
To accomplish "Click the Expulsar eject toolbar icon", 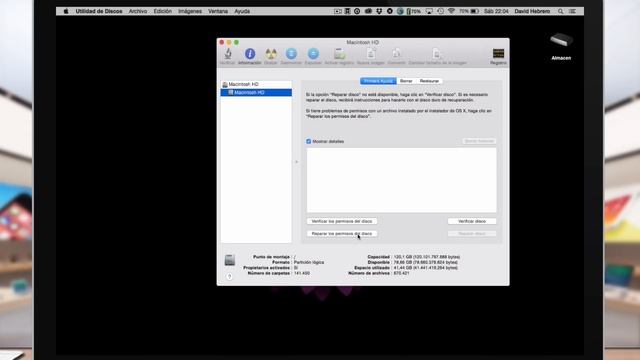I will [x=313, y=54].
